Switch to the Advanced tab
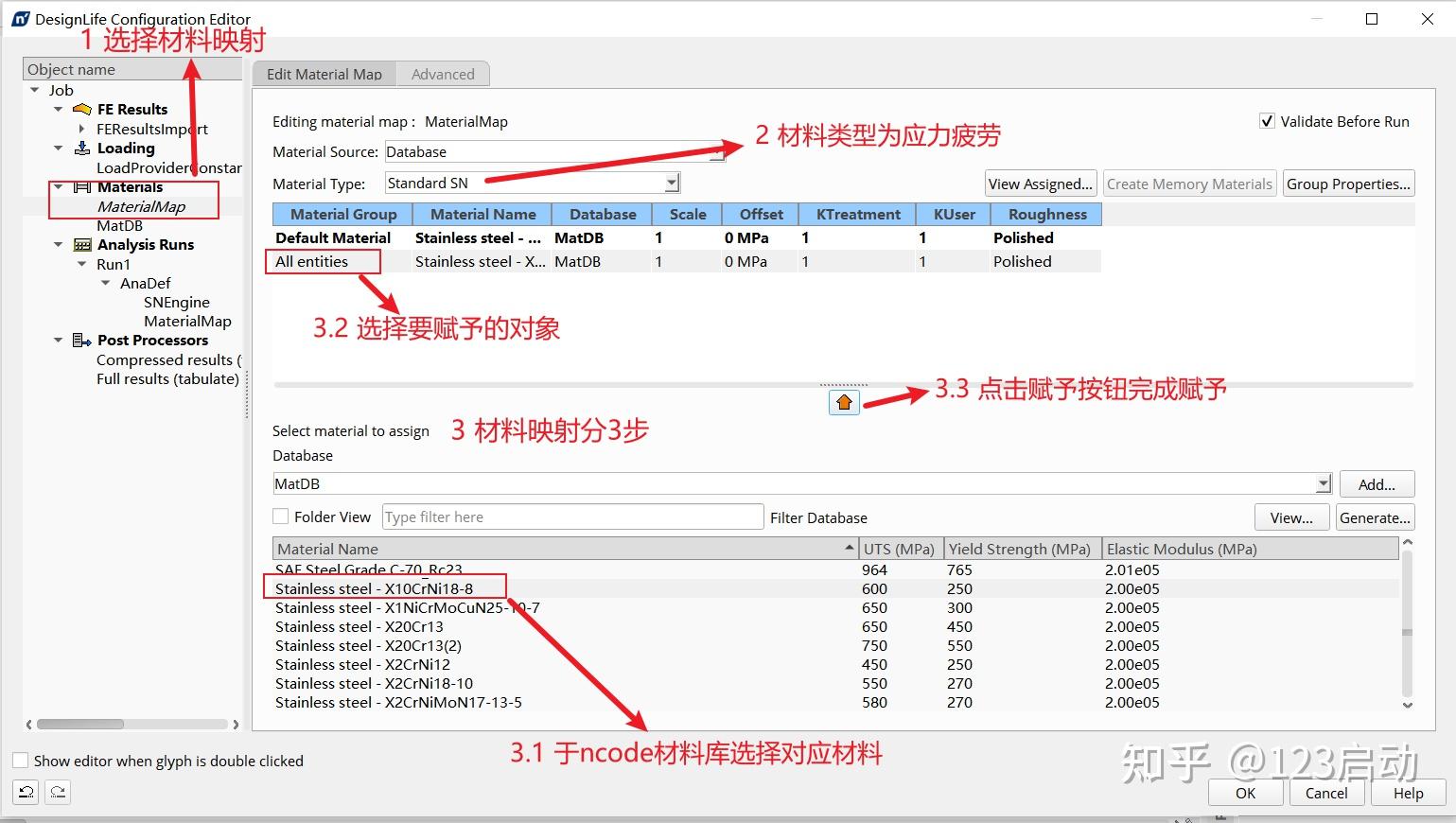Screen dimensions: 1456x823 pyautogui.click(x=443, y=74)
